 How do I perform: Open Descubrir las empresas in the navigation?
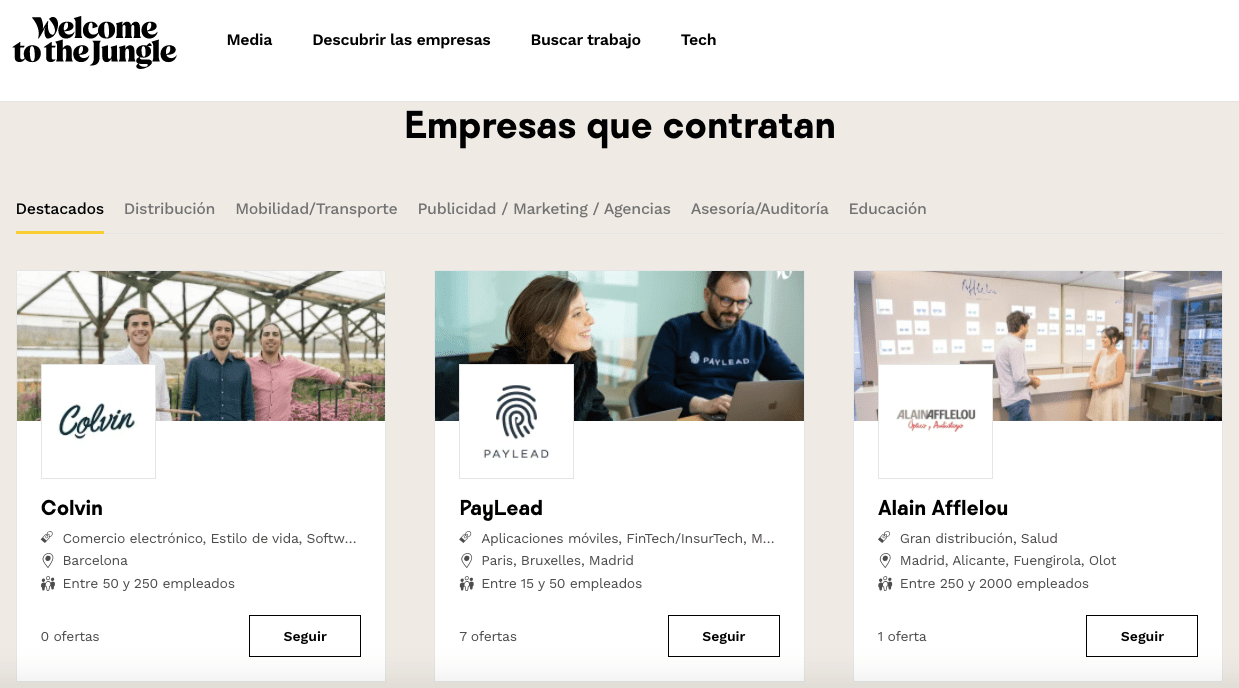(x=401, y=40)
